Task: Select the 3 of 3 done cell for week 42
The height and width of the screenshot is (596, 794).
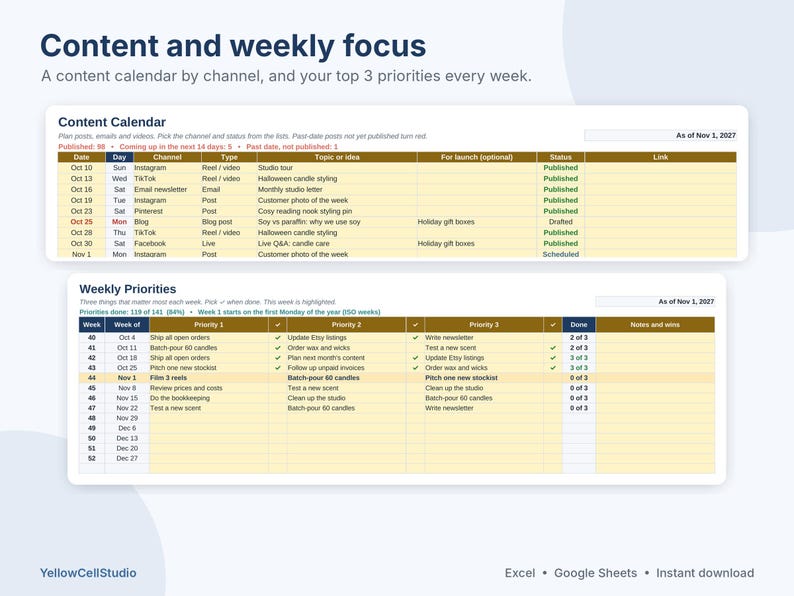Action: click(579, 358)
